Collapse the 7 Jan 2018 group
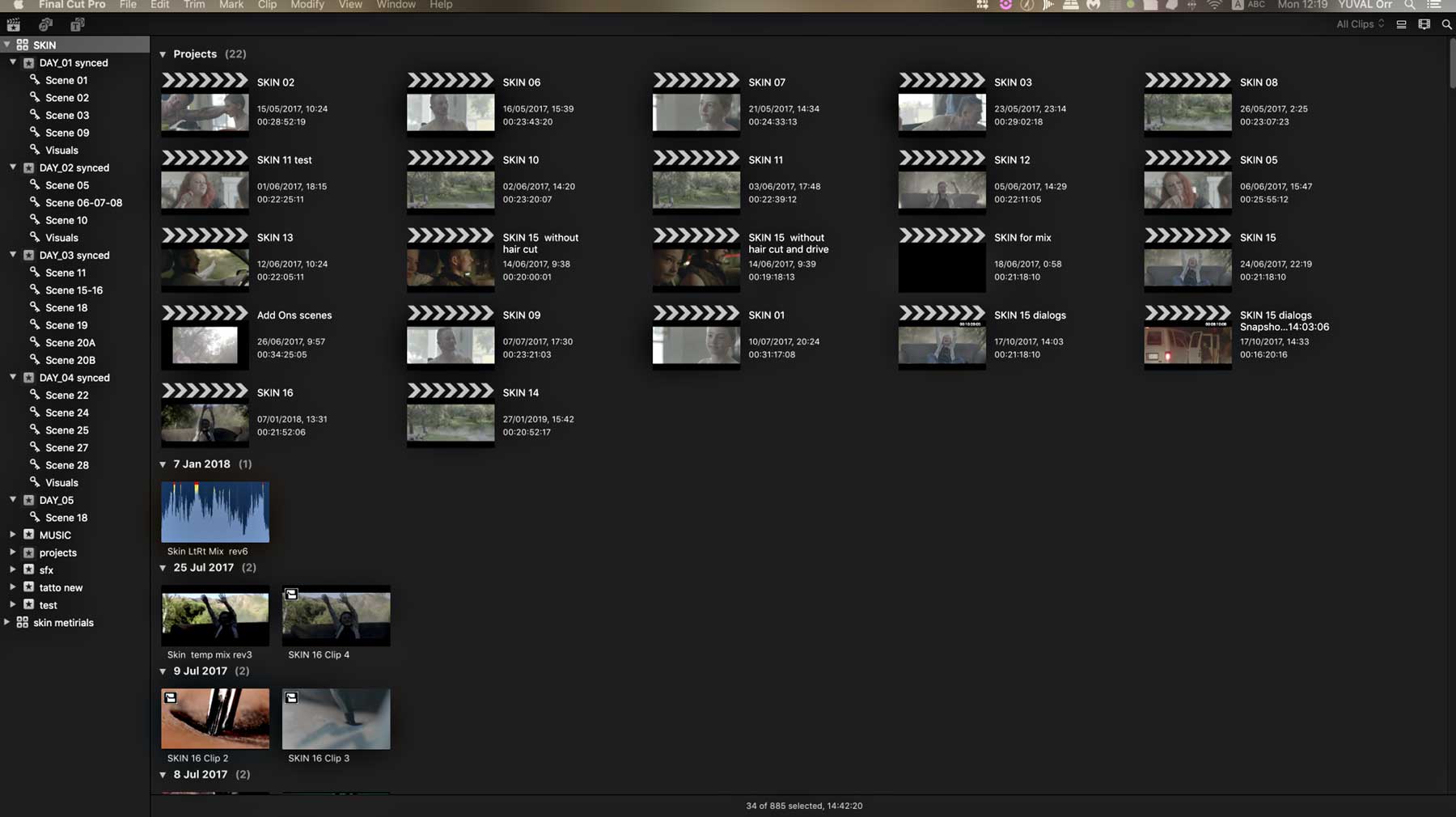Viewport: 1456px width, 817px height. pyautogui.click(x=163, y=464)
